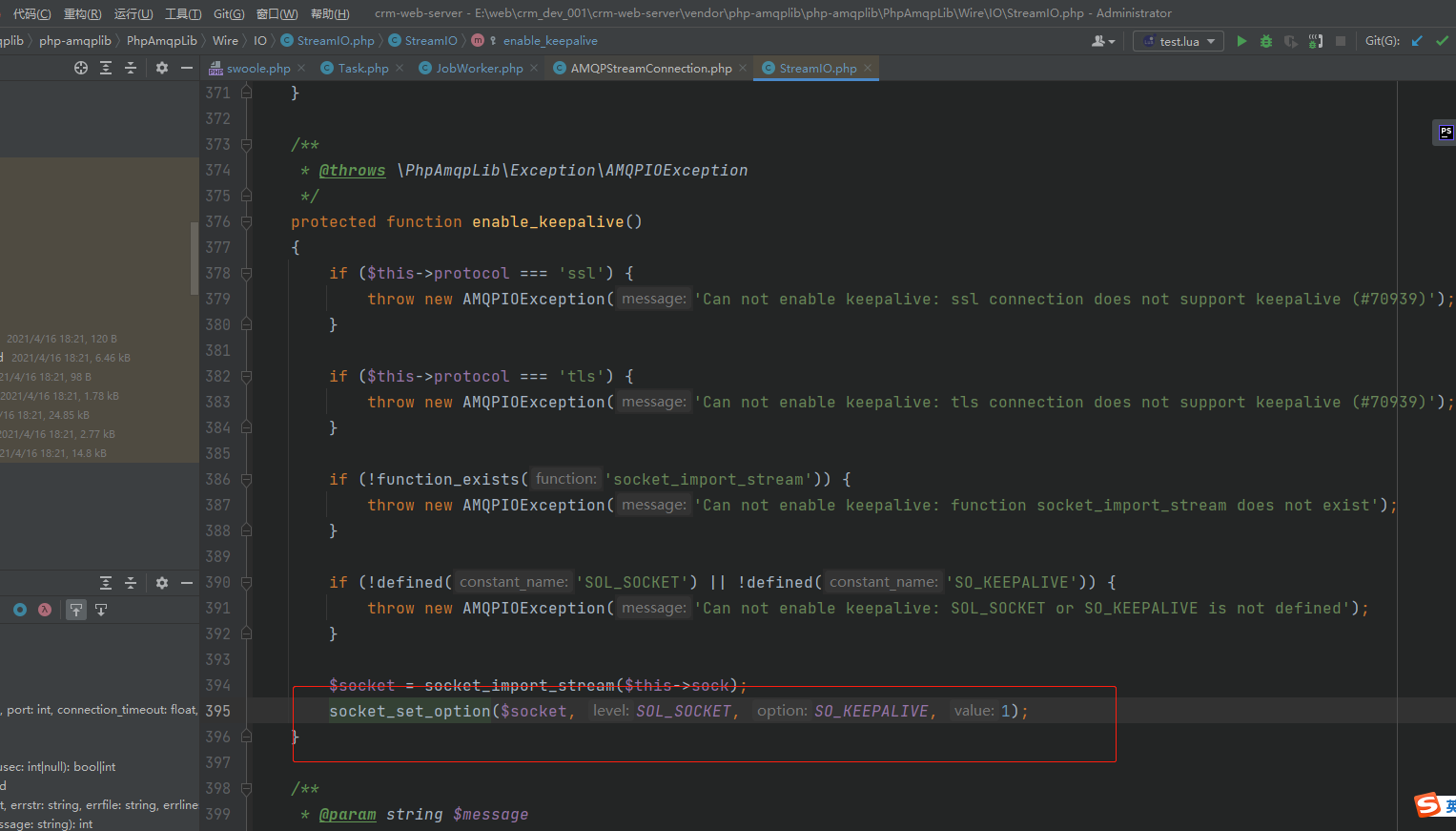Run the test.lua configuration with the green play icon

tap(1241, 41)
